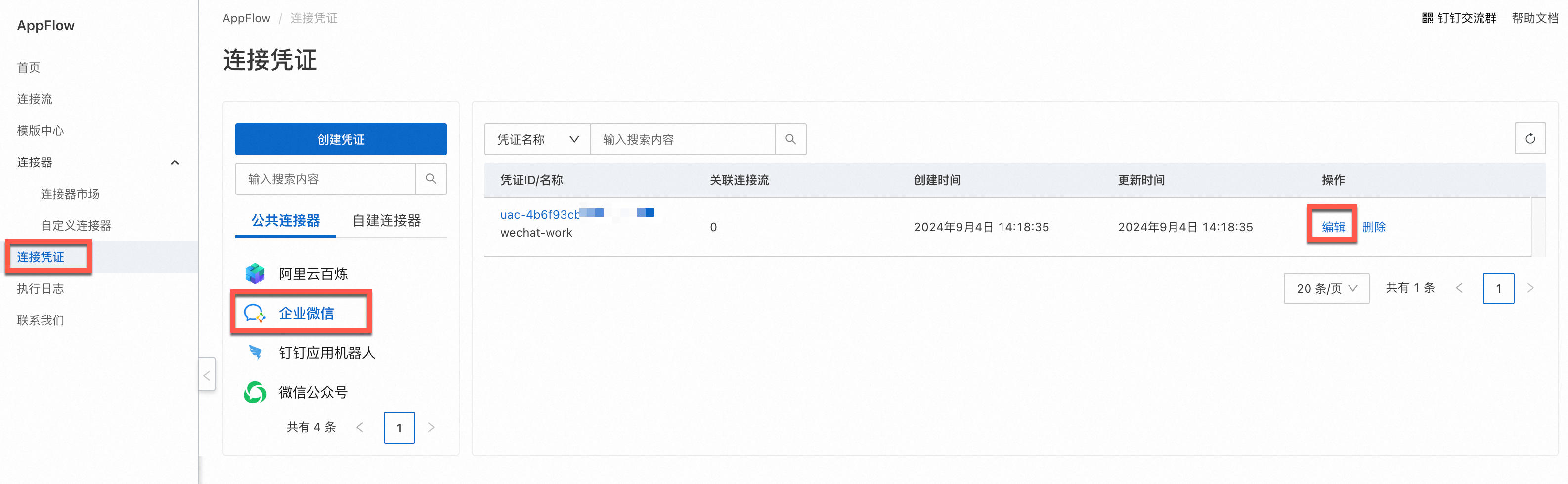
Task: Open the 微信公众号 connector
Action: (x=313, y=392)
